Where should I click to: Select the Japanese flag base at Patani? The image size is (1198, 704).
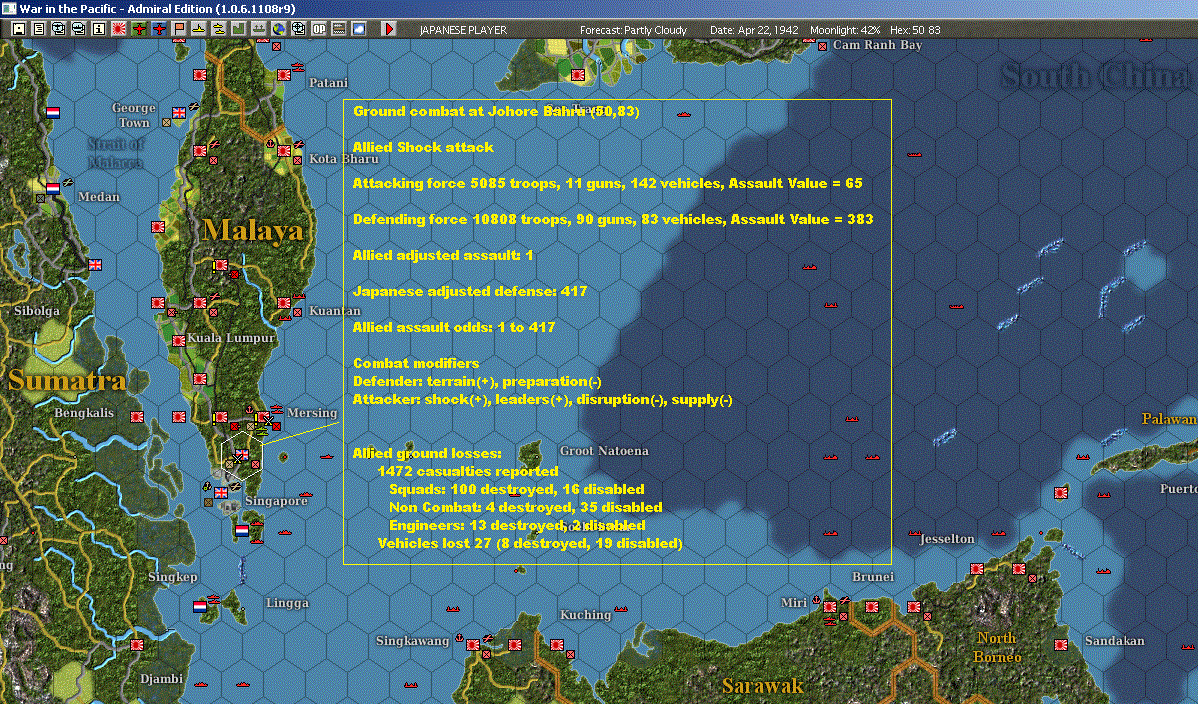pyautogui.click(x=283, y=75)
